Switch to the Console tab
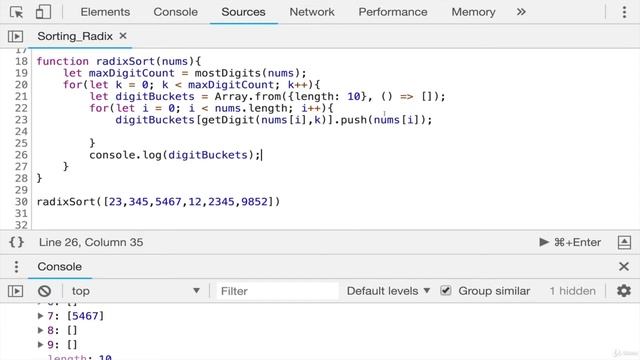The height and width of the screenshot is (360, 640). 176,12
